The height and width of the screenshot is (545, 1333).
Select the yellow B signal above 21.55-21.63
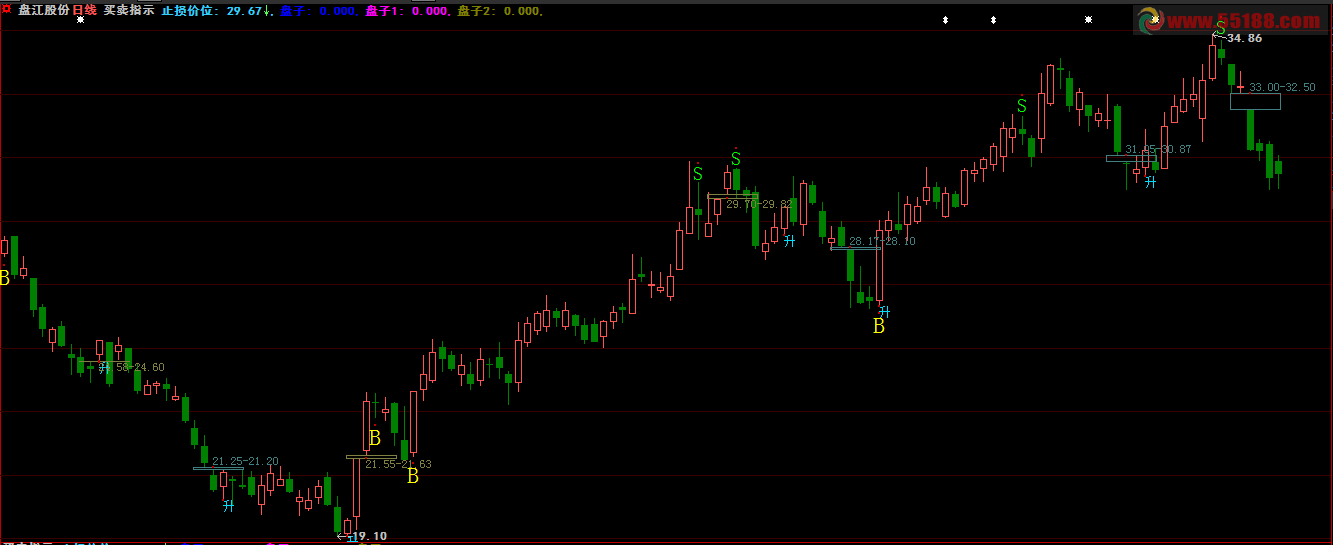[375, 438]
